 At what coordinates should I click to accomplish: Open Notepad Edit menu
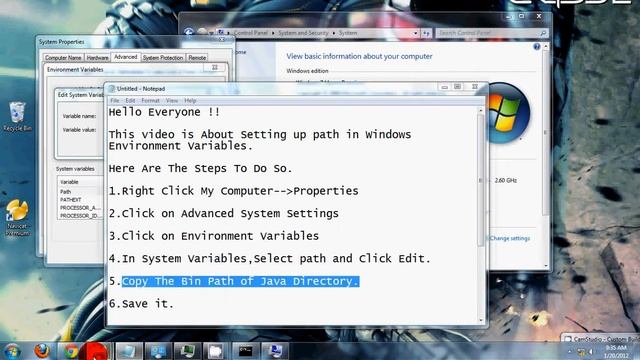click(x=130, y=100)
